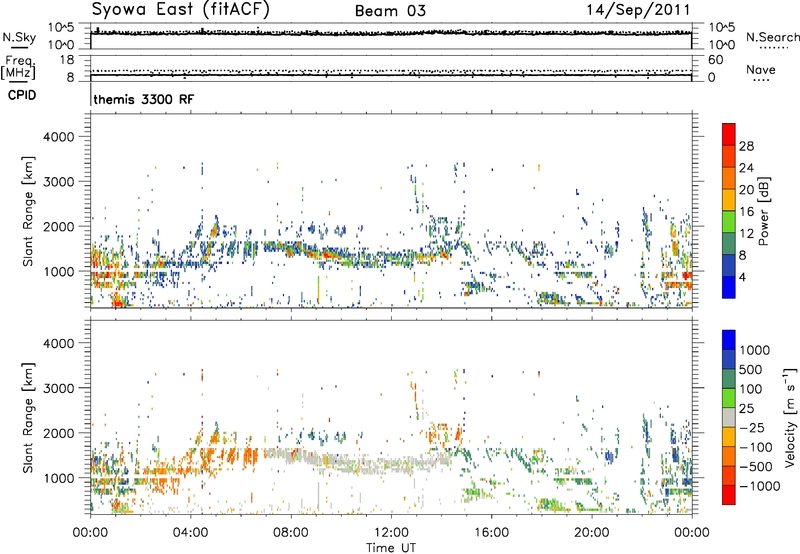This screenshot has height=554, width=800.
Task: Select the orange −100 to −500 Velocity colorbar segment
Action: click(729, 457)
